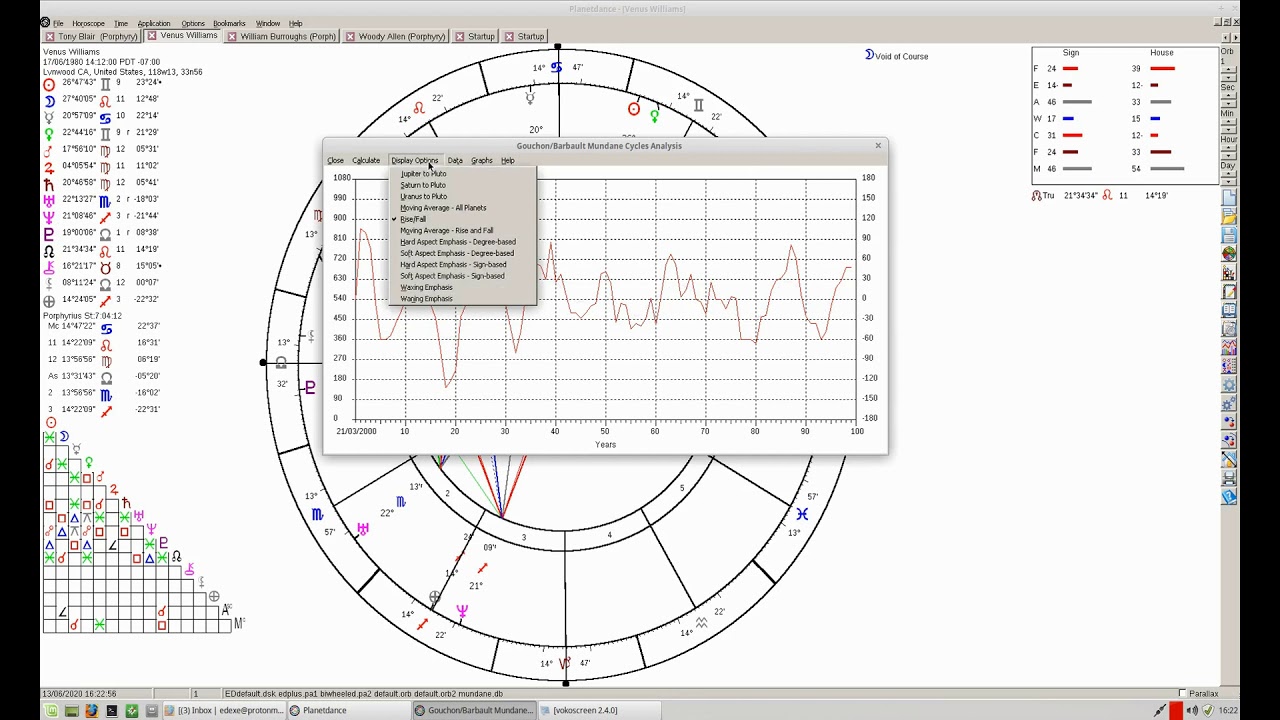Close the William Burroughs tab with its X icon
Screen dimensions: 1280x720
[232, 37]
